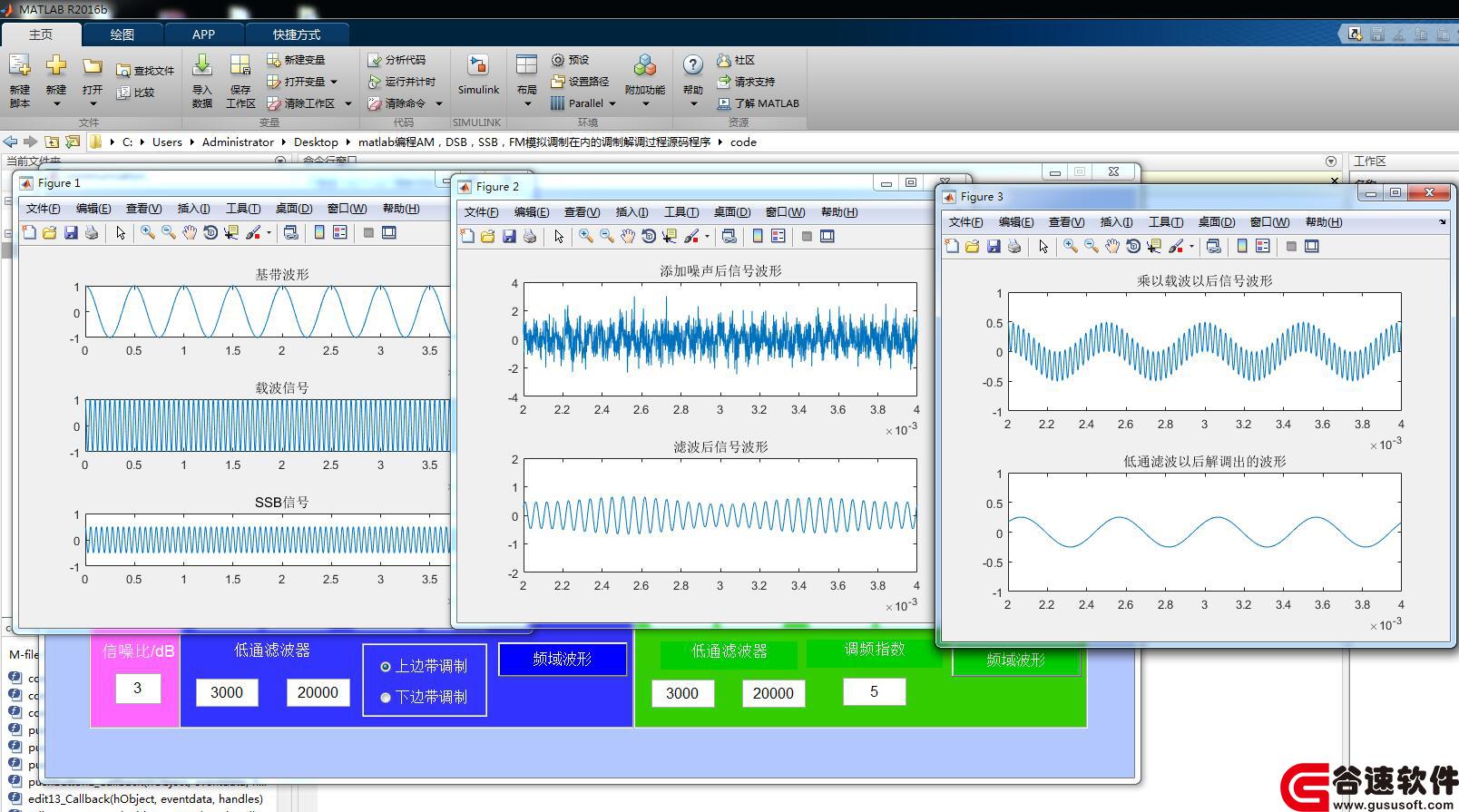This screenshot has height=812, width=1459.
Task: Select Figure 3 edit plot arrow
Action: [x=1043, y=246]
